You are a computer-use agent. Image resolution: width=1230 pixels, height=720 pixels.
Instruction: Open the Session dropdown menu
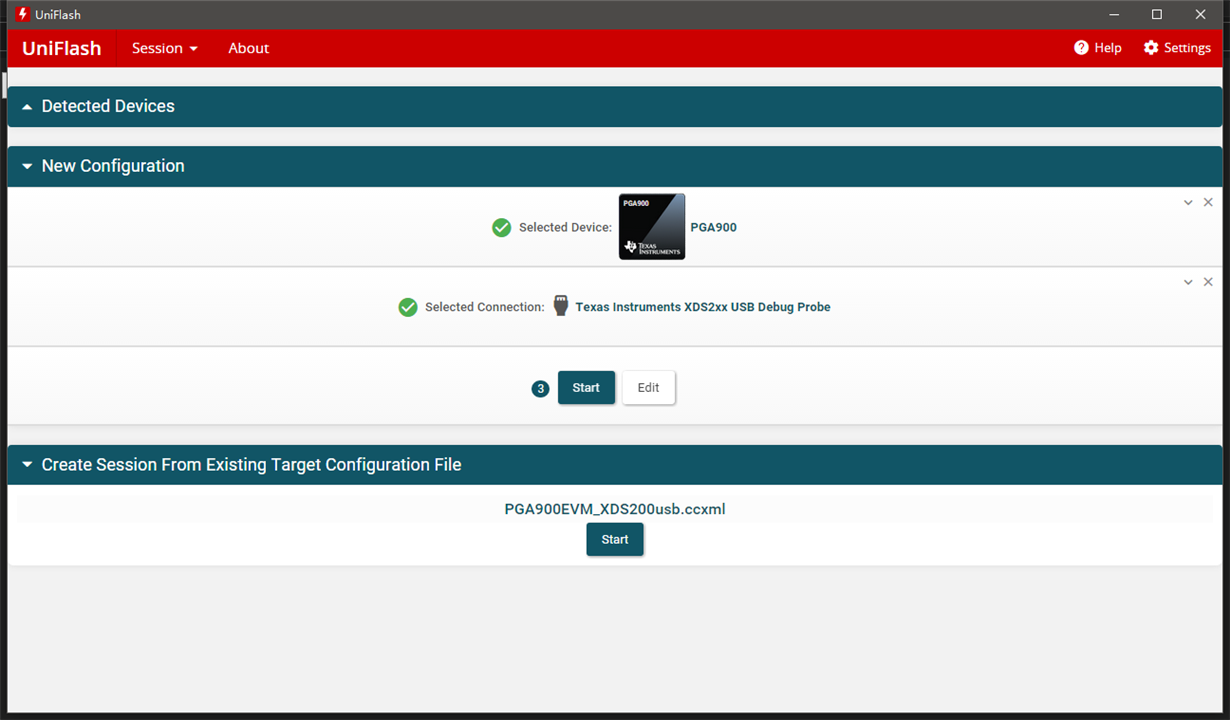165,48
